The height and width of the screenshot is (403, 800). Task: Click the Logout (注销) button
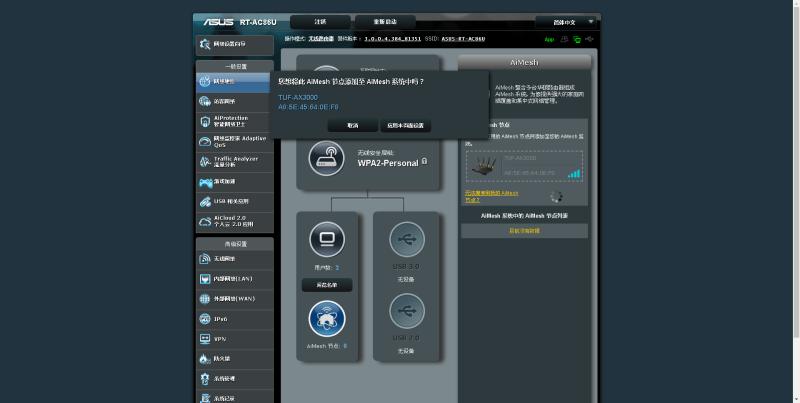320,22
